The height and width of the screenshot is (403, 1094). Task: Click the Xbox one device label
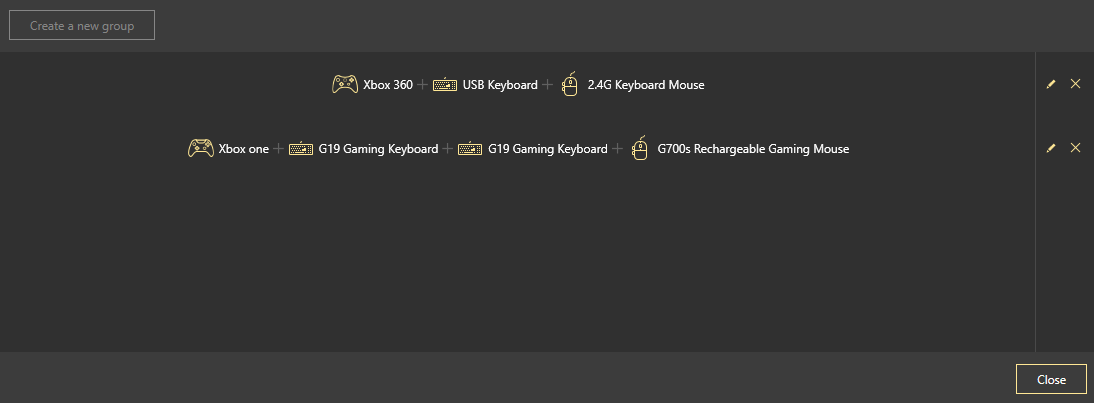[244, 149]
